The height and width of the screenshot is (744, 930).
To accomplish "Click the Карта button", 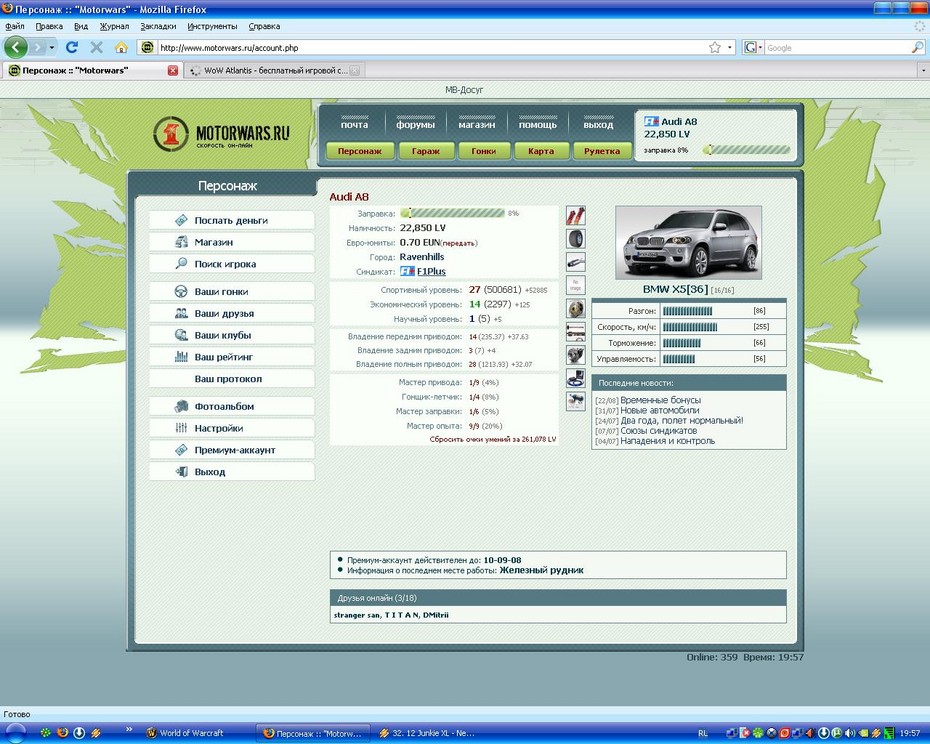I will [541, 151].
